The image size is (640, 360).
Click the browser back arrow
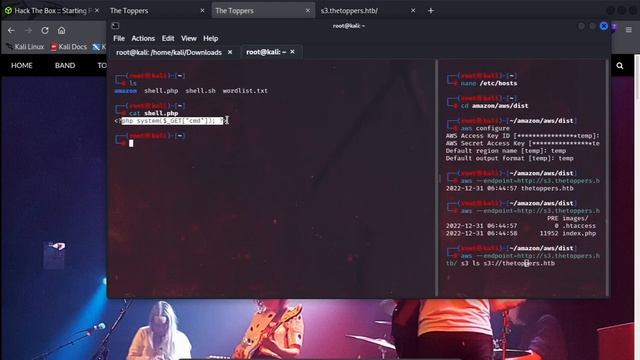point(11,30)
